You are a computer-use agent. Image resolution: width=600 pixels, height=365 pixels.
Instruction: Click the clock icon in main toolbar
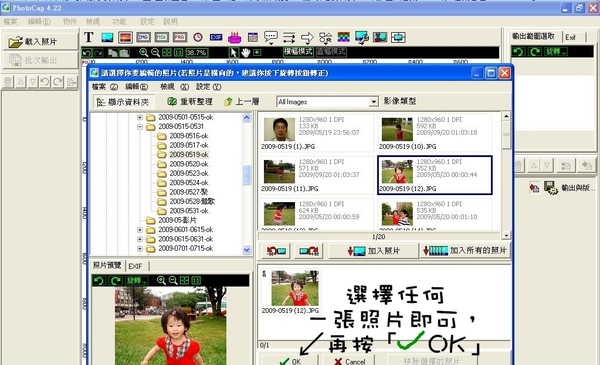(x=198, y=37)
